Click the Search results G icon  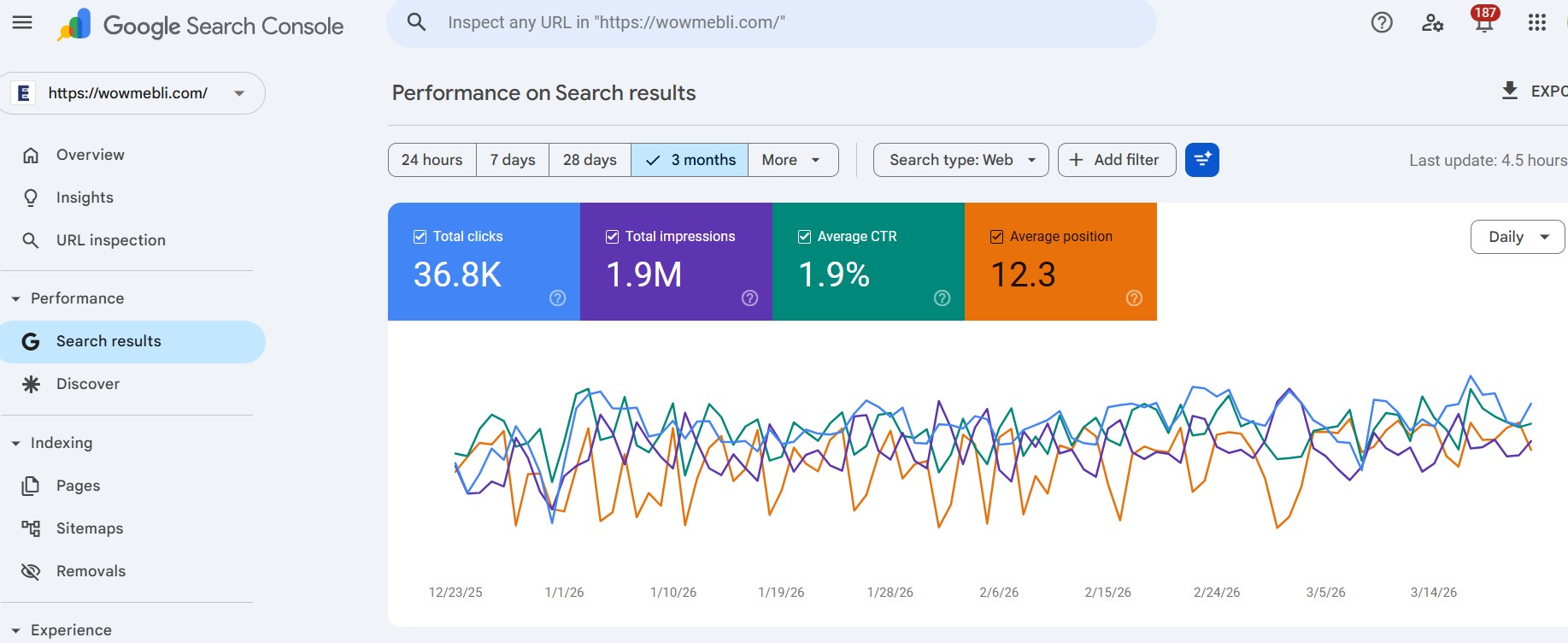pyautogui.click(x=31, y=341)
